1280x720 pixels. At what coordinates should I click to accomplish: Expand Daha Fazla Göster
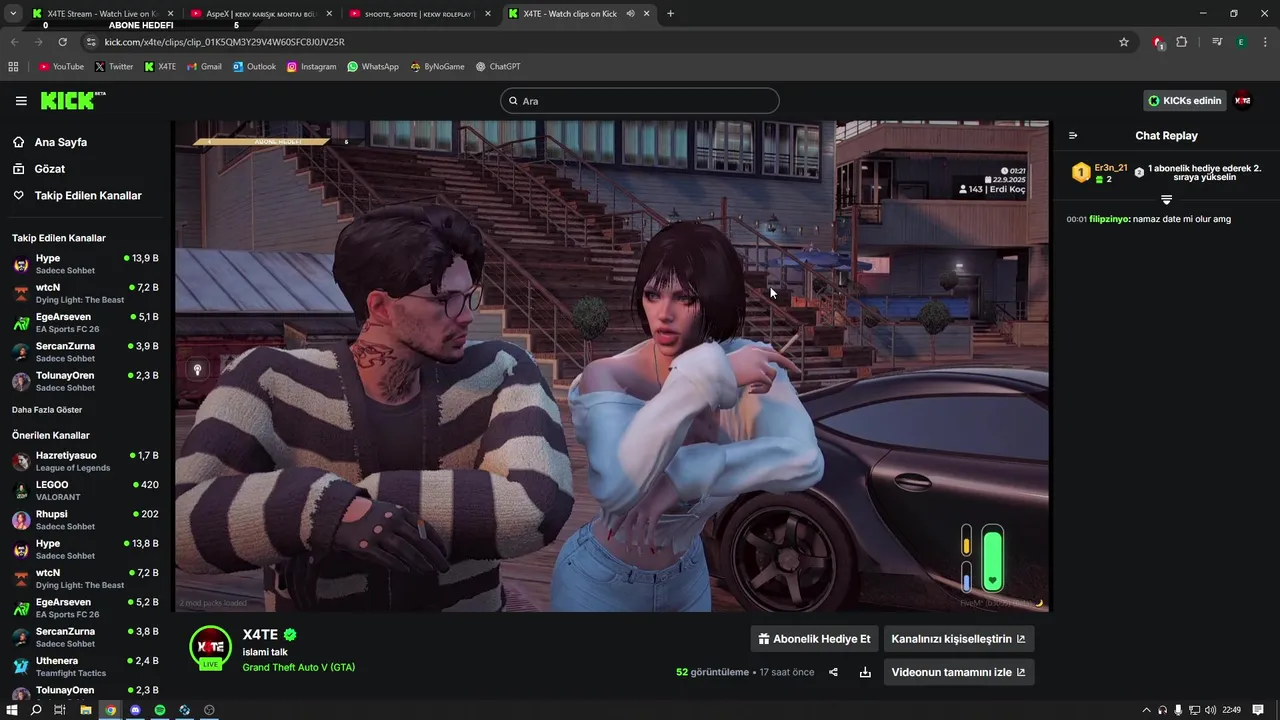click(47, 410)
